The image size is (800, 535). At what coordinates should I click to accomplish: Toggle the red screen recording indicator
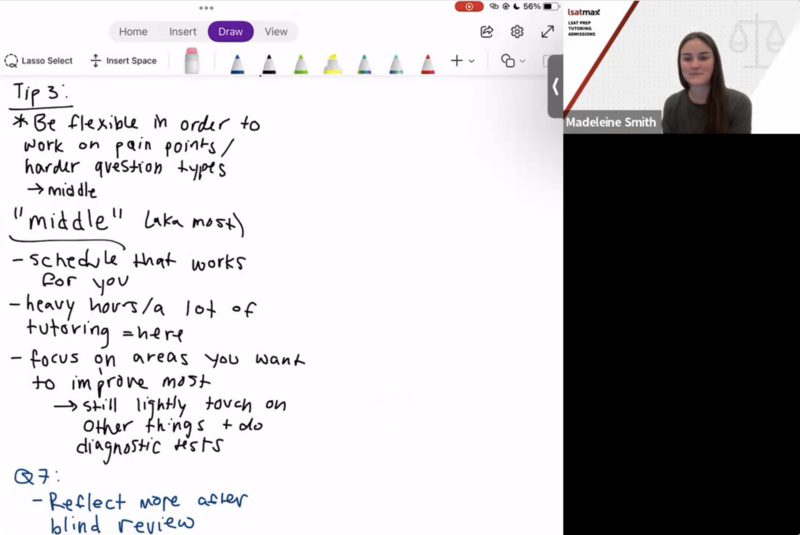[469, 6]
